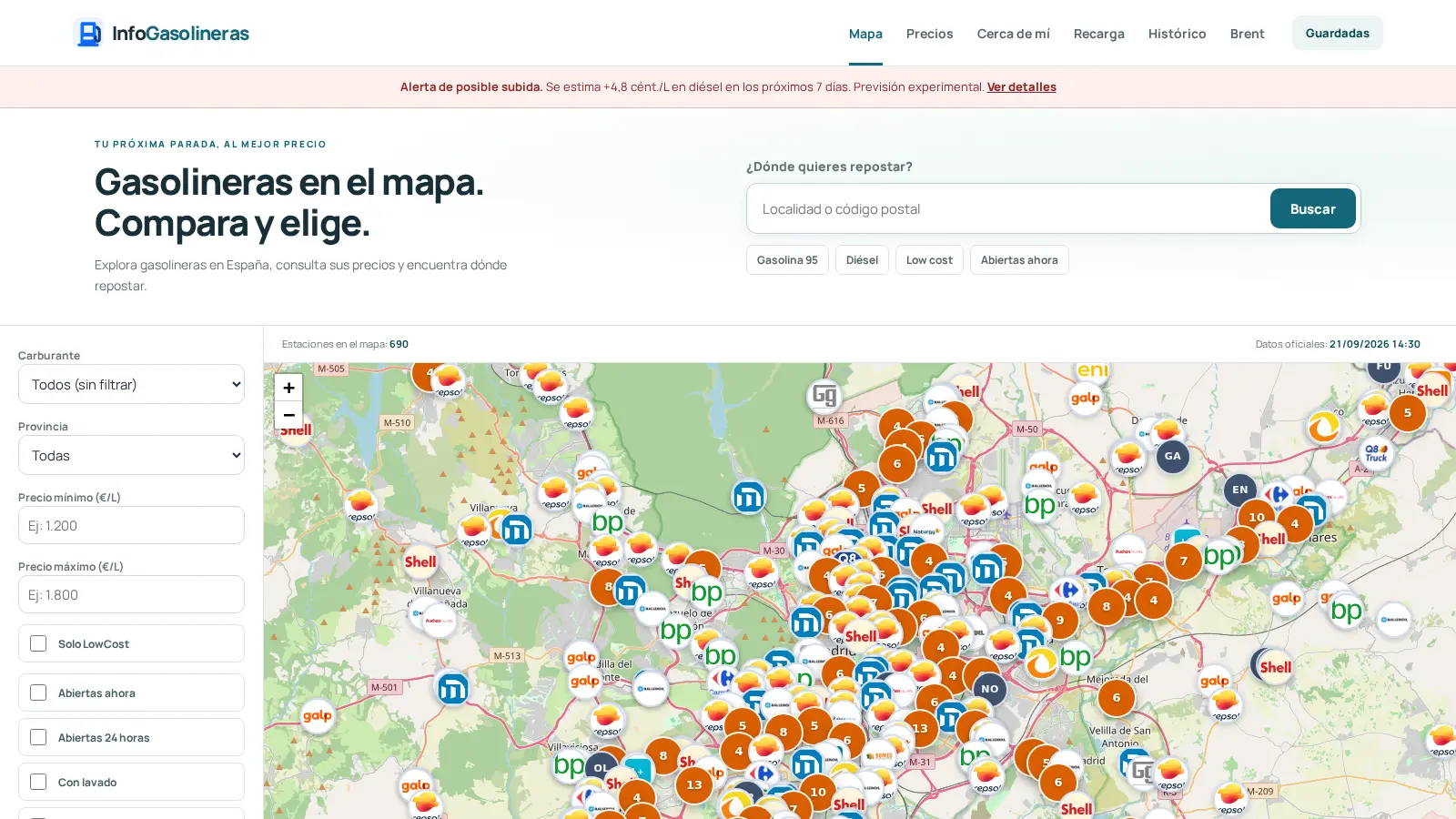Image resolution: width=1456 pixels, height=819 pixels.
Task: Click the Alerta de posible subida text
Action: [x=471, y=86]
